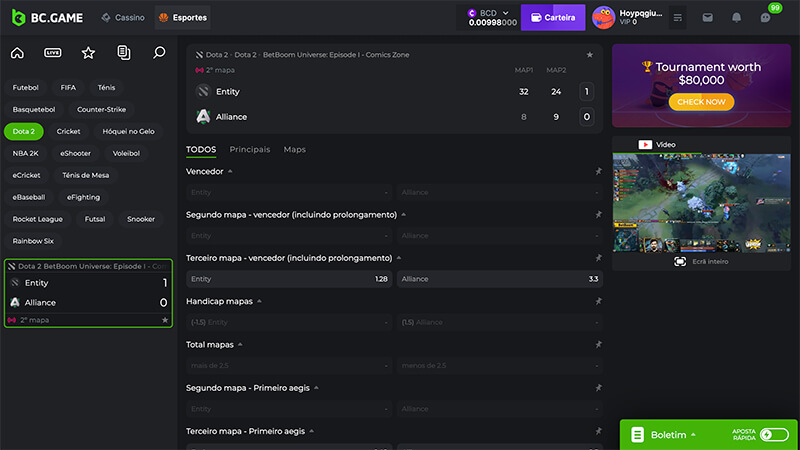Viewport: 800px width, 450px height.
Task: Pin the Total mapas market
Action: [x=598, y=345]
